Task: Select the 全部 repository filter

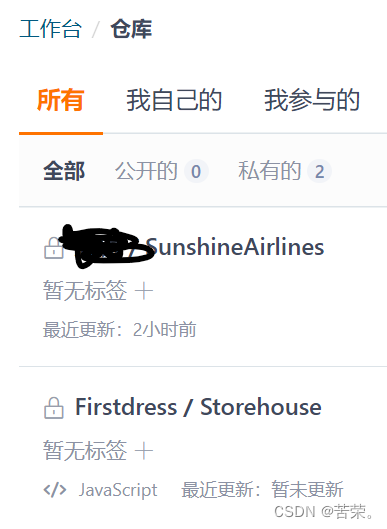Action: 64,171
